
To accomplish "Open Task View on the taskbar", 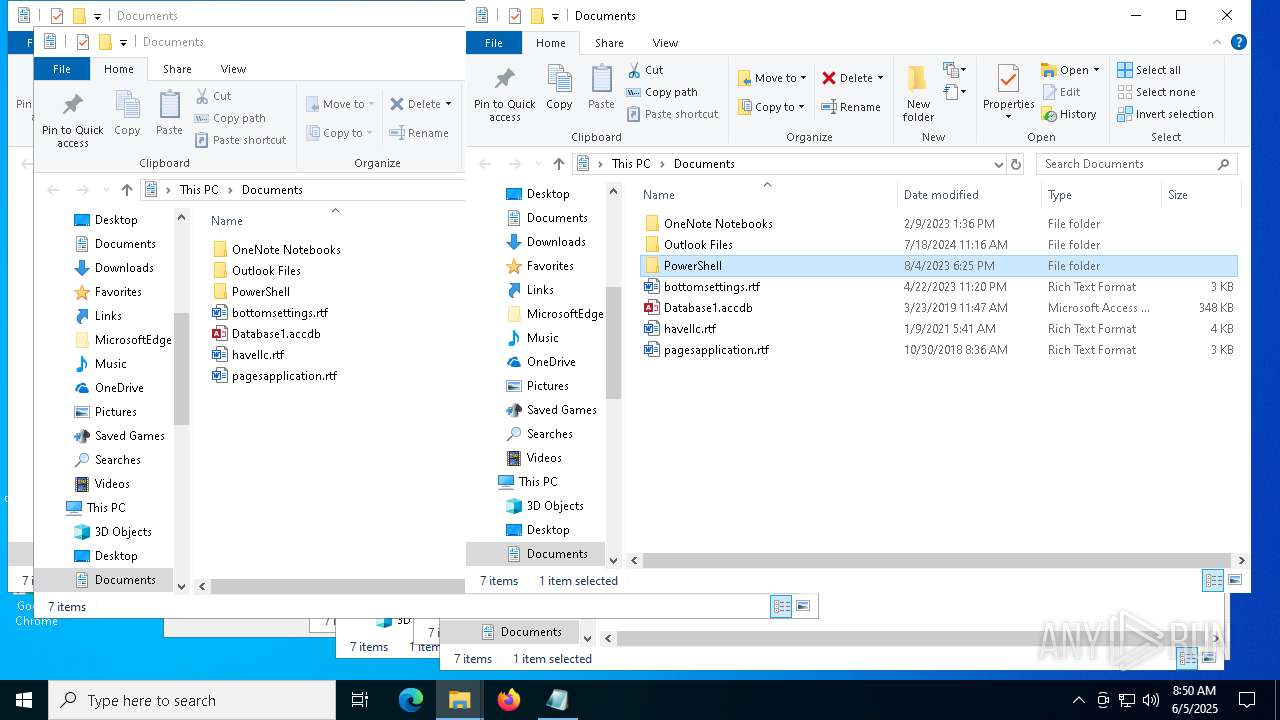I will pos(361,700).
